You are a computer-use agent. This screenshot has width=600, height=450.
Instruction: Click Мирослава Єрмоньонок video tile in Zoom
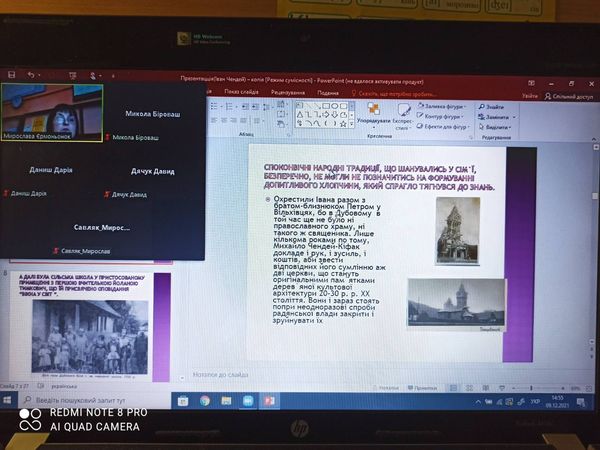pos(52,112)
